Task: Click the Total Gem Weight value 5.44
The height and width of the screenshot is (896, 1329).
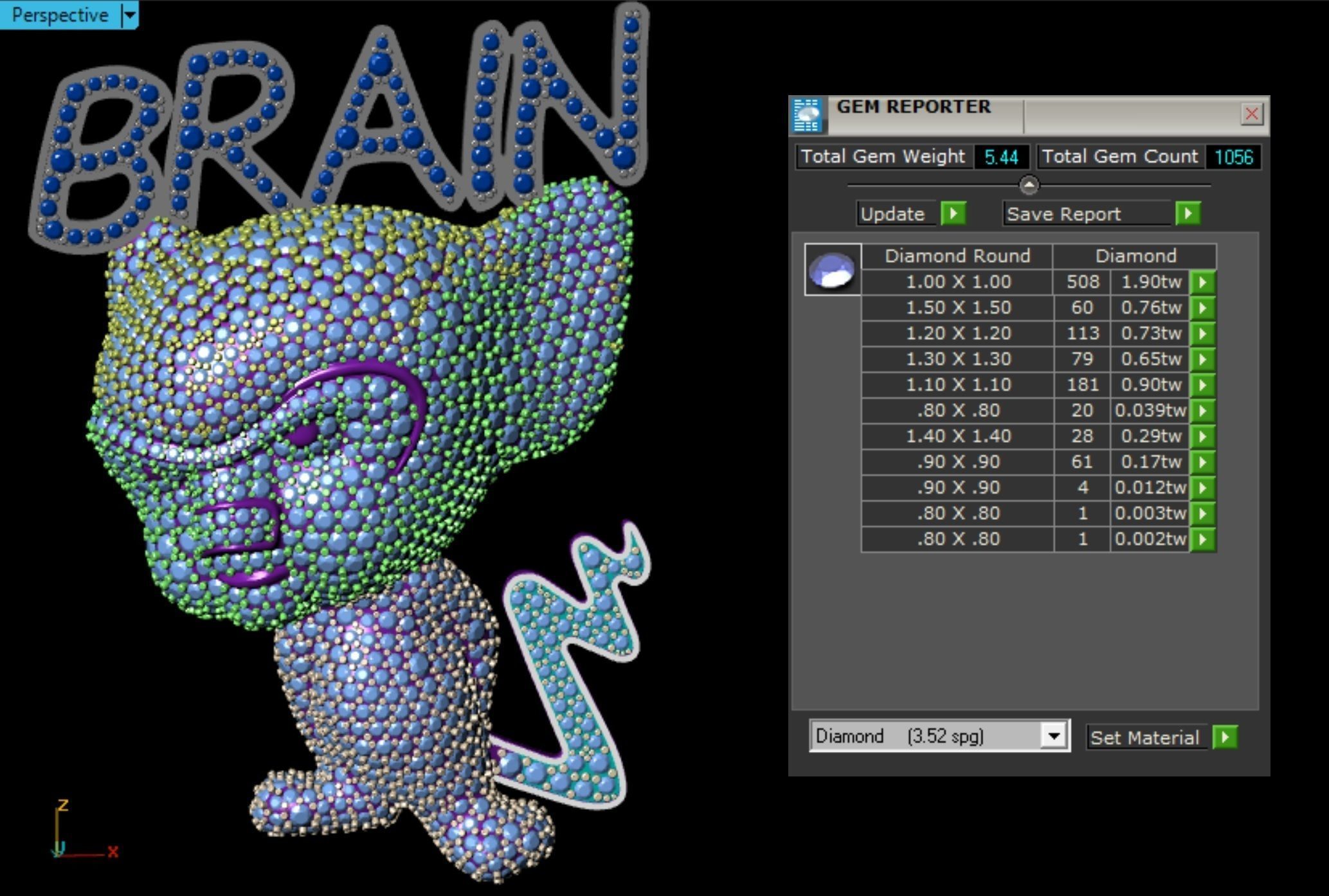Action: 1001,157
